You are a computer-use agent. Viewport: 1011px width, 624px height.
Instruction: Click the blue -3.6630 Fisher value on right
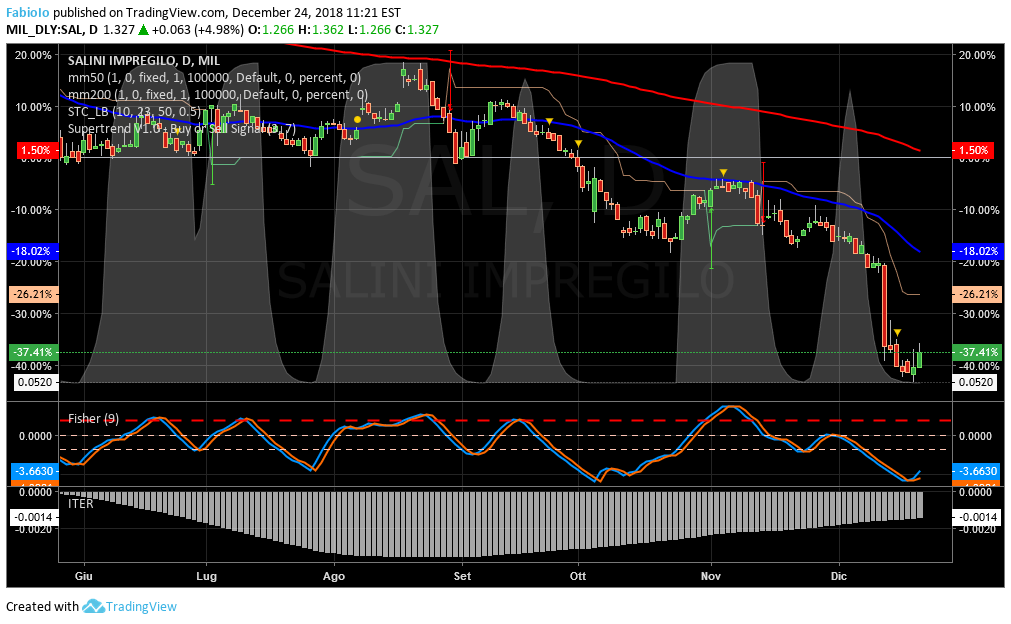pyautogui.click(x=976, y=471)
